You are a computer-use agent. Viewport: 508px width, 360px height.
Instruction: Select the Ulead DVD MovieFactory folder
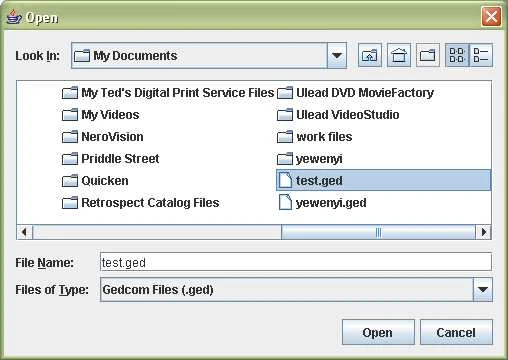(355, 92)
